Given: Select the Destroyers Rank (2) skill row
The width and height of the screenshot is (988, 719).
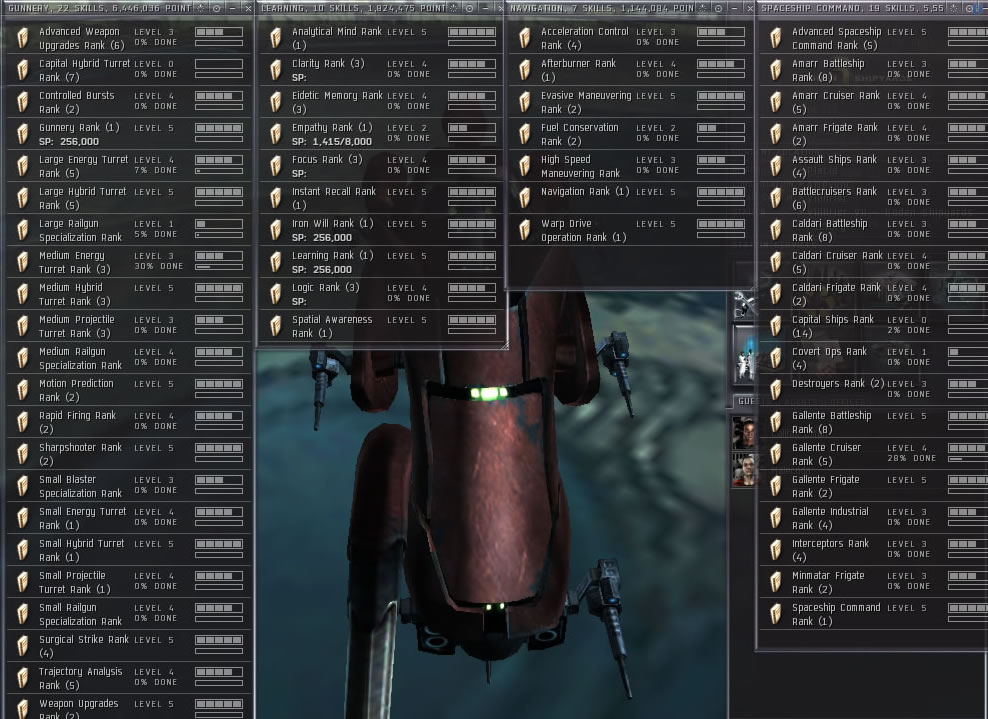Looking at the screenshot, I should click(x=873, y=389).
